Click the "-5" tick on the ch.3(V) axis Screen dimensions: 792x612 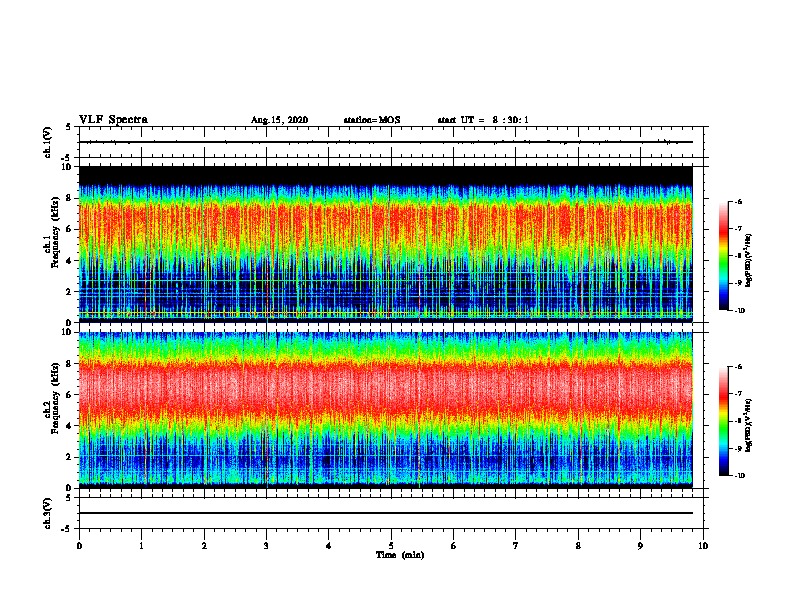(67, 529)
